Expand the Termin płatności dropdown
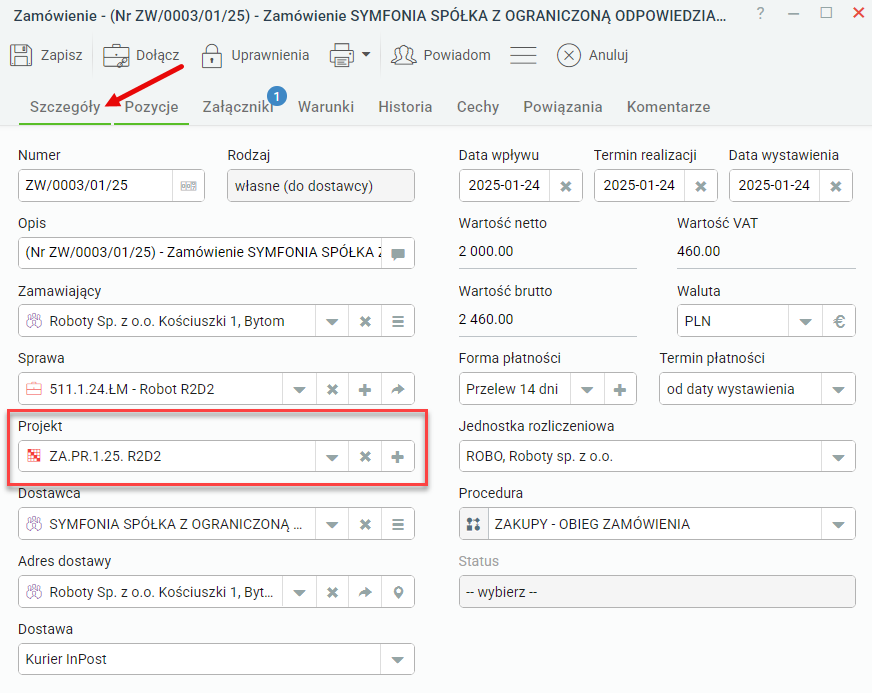The height and width of the screenshot is (693, 872). (838, 389)
